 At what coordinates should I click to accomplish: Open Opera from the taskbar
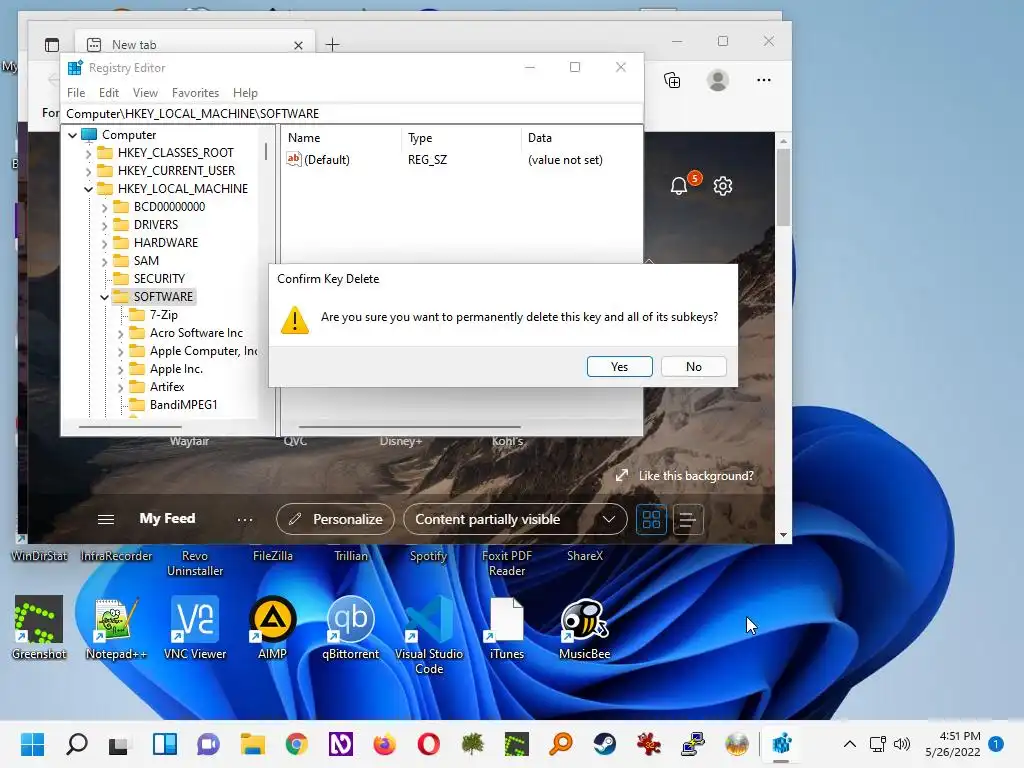point(428,744)
